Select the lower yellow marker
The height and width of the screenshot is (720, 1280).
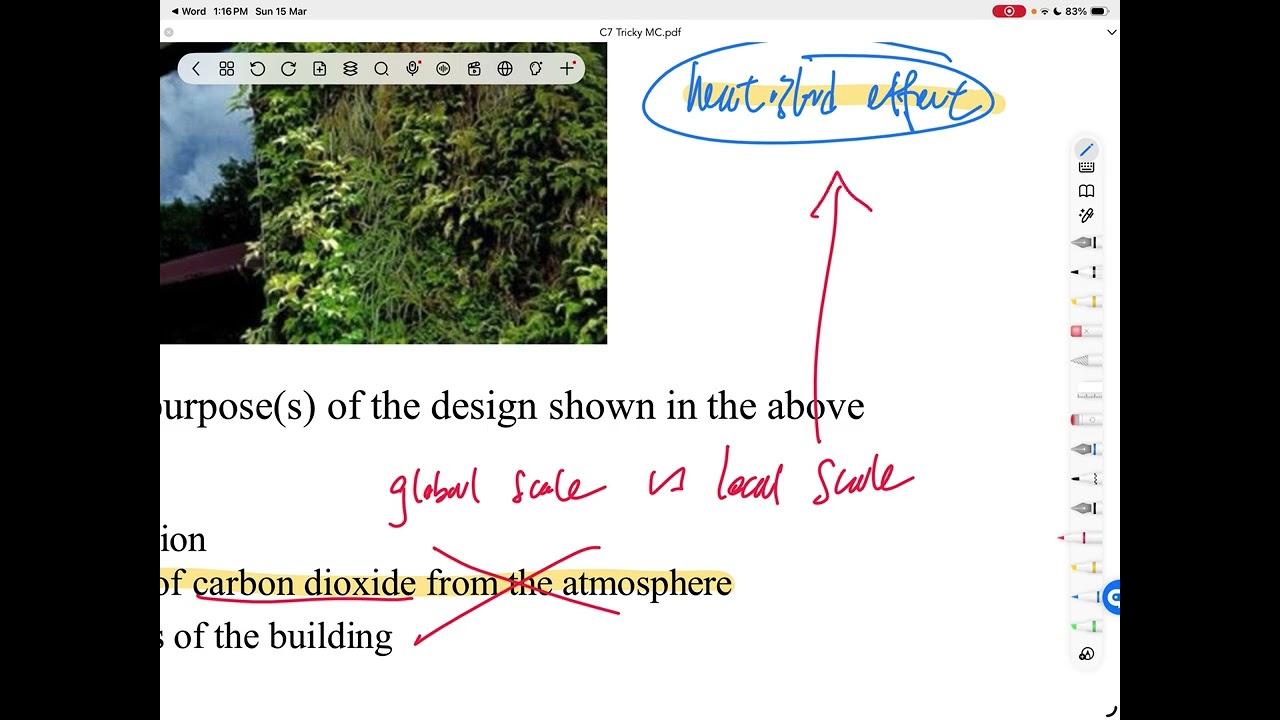click(1086, 567)
